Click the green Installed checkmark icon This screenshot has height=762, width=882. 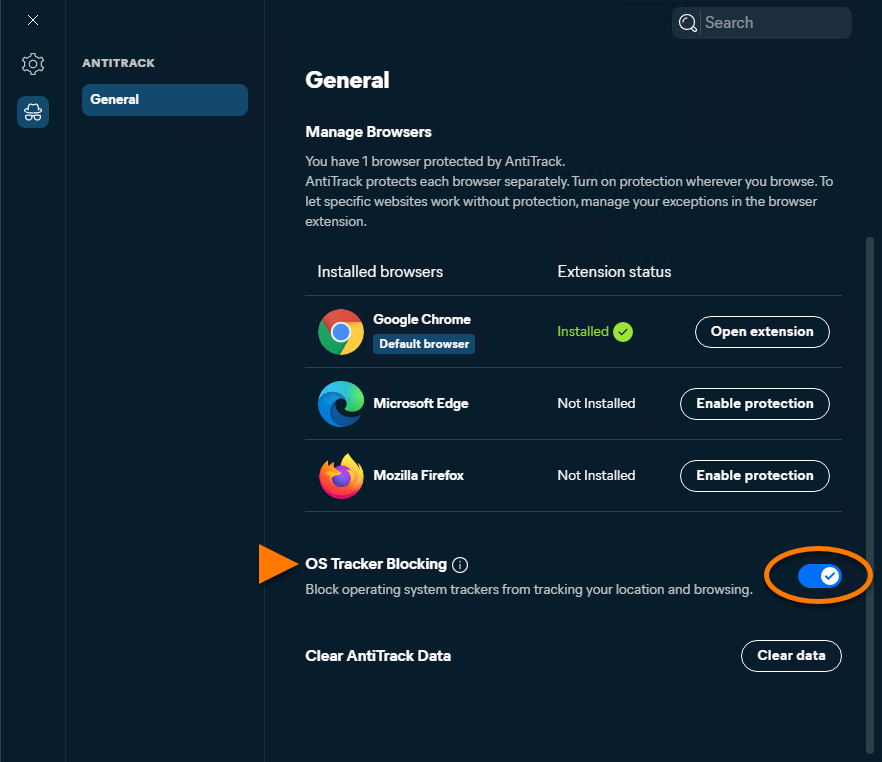(623, 332)
